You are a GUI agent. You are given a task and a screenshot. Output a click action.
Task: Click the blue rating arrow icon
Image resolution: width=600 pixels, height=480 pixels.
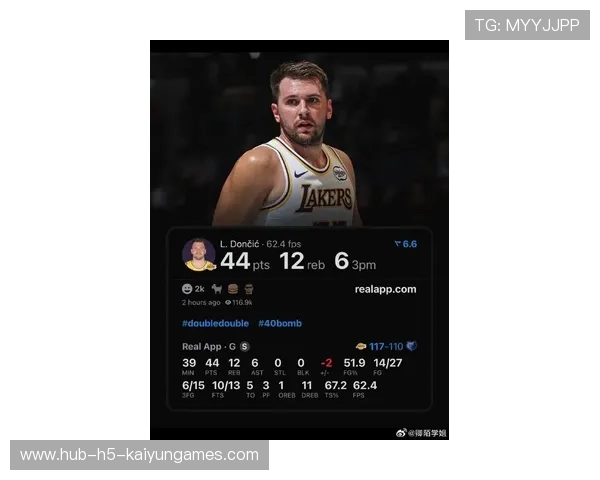coord(397,244)
